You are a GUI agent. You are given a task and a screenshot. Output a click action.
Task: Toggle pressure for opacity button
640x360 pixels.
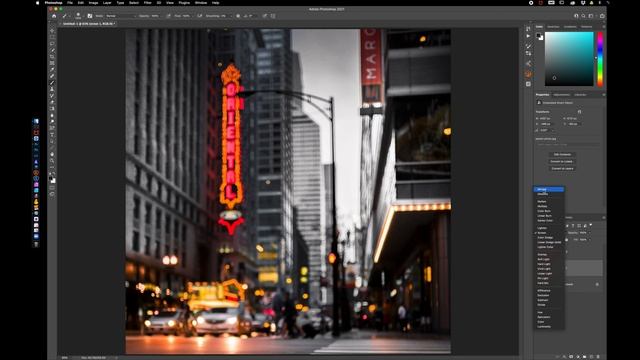169,16
